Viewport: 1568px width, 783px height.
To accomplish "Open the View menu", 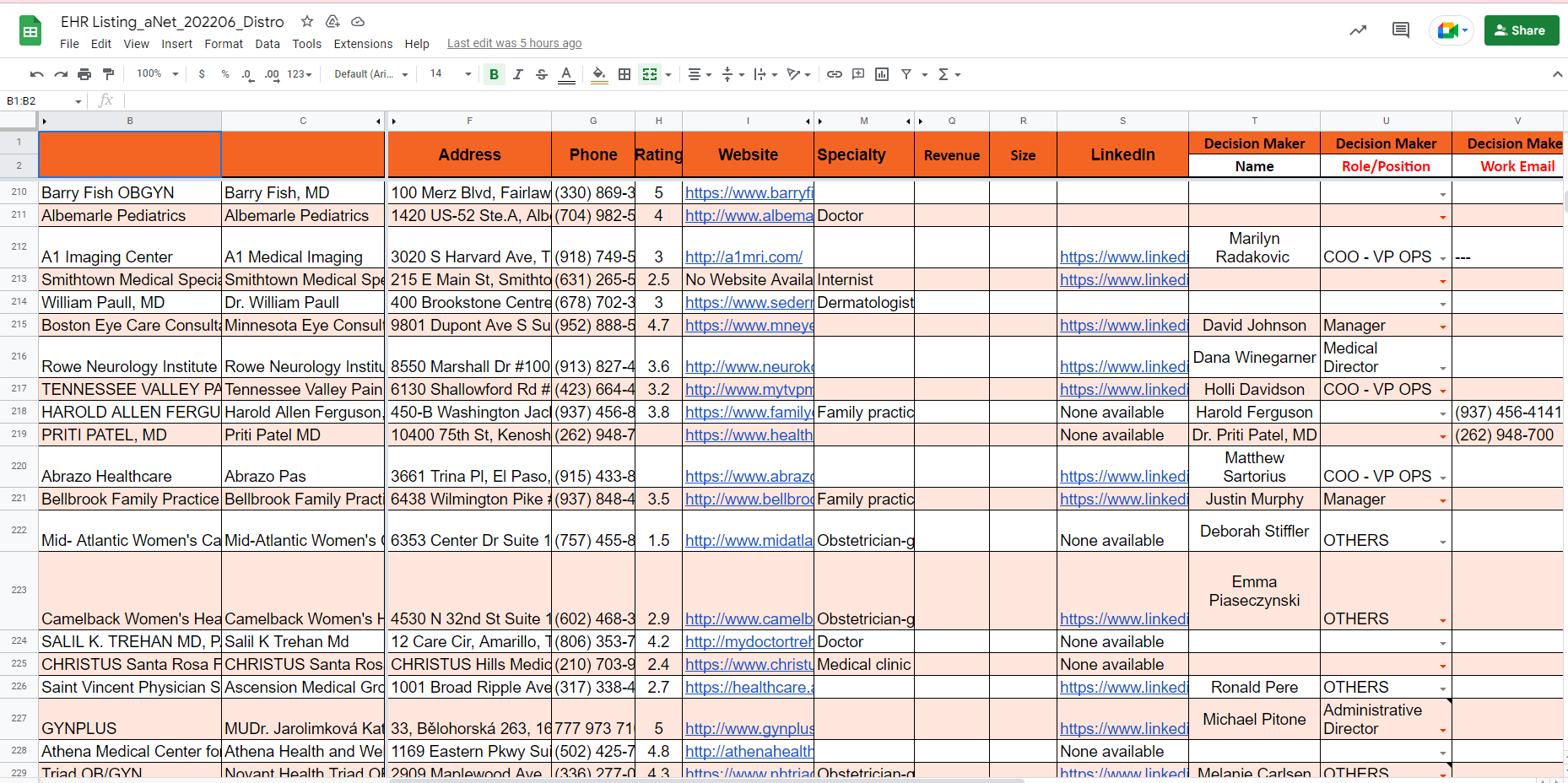I will tap(136, 44).
